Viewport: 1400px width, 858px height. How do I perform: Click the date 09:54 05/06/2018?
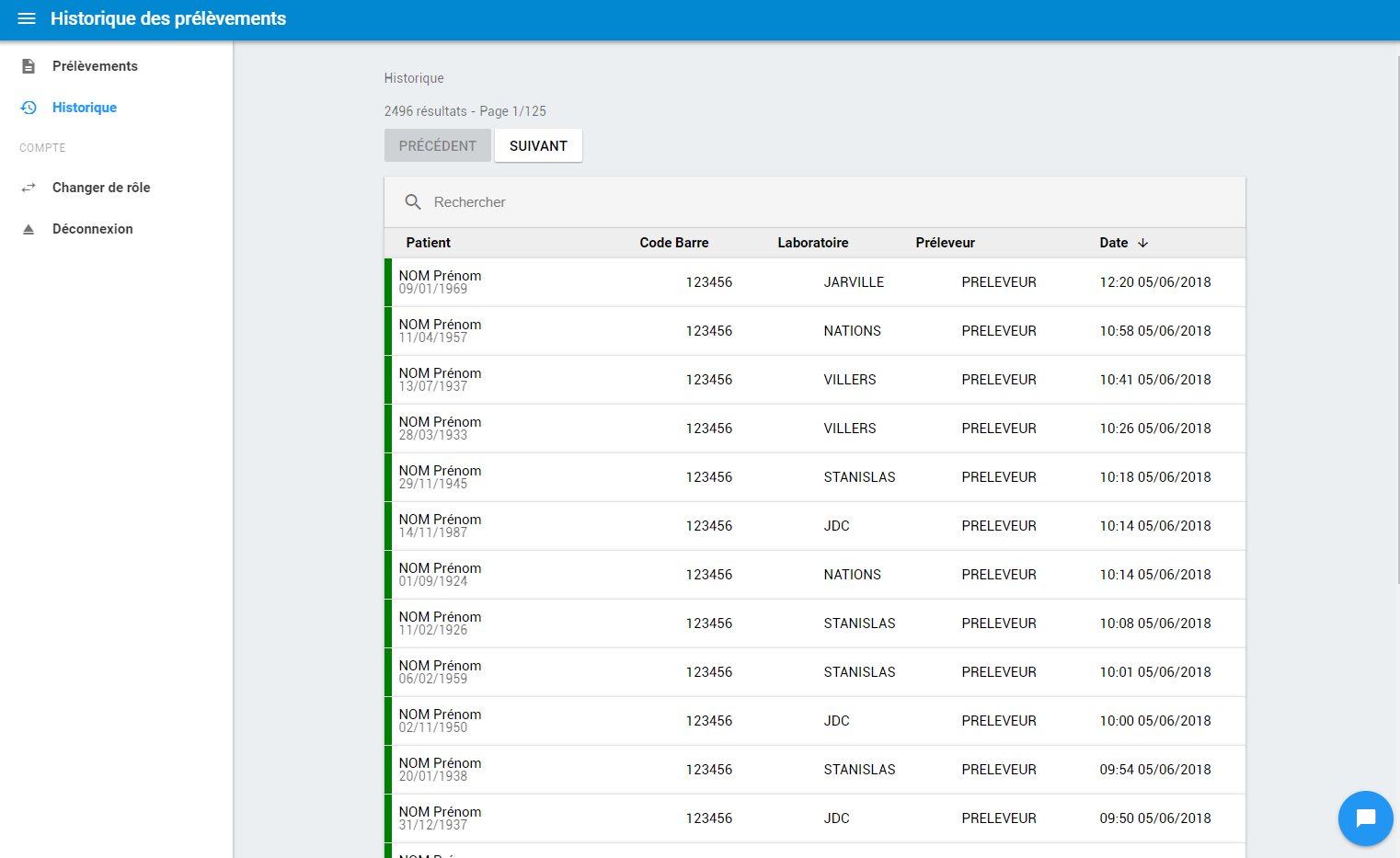(x=1155, y=770)
